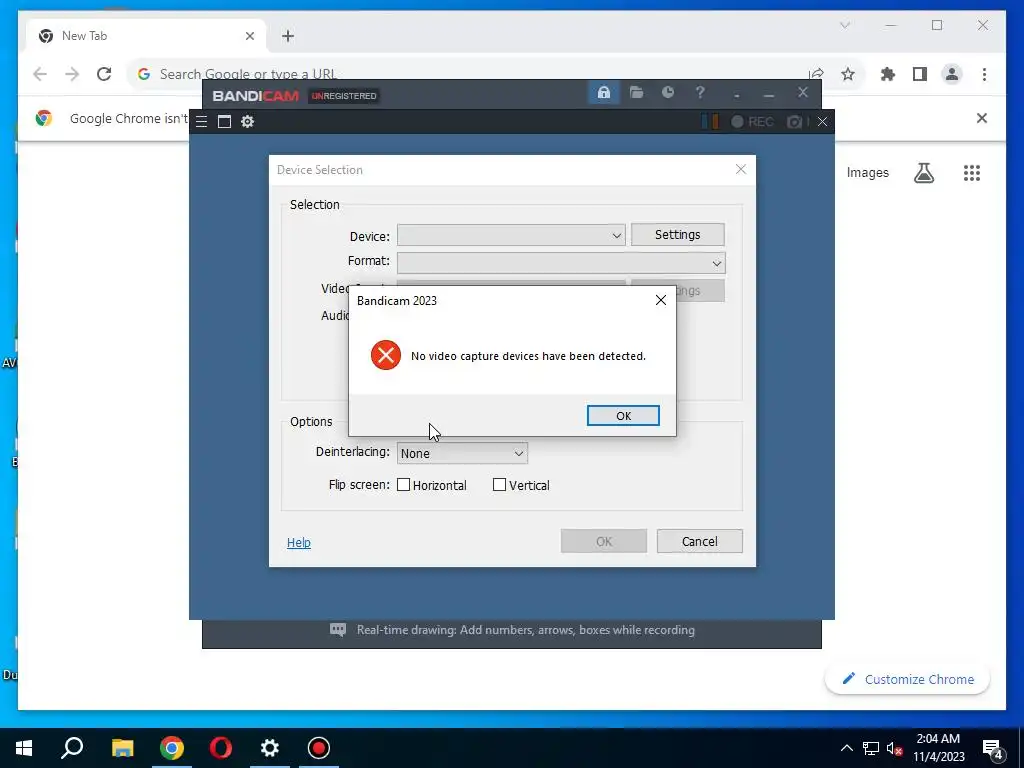Open the Chrome three-dot menu
Screen dimensions: 1024x768
click(984, 74)
